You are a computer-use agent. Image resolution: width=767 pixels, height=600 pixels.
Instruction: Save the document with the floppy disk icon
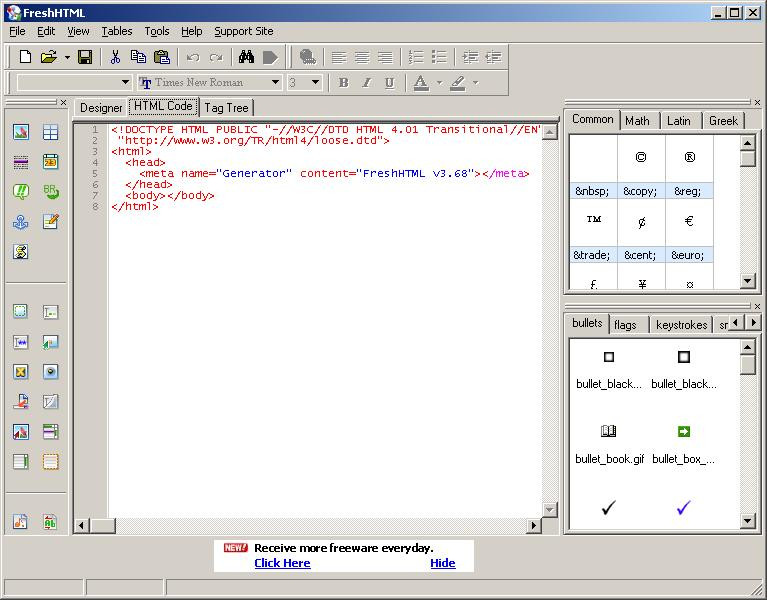coord(85,57)
